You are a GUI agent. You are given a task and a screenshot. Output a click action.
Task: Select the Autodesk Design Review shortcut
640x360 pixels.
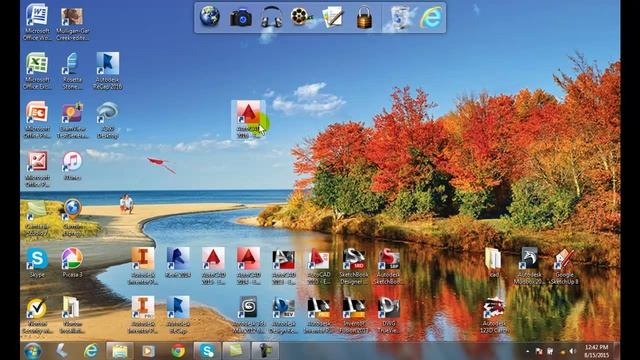coord(283,315)
